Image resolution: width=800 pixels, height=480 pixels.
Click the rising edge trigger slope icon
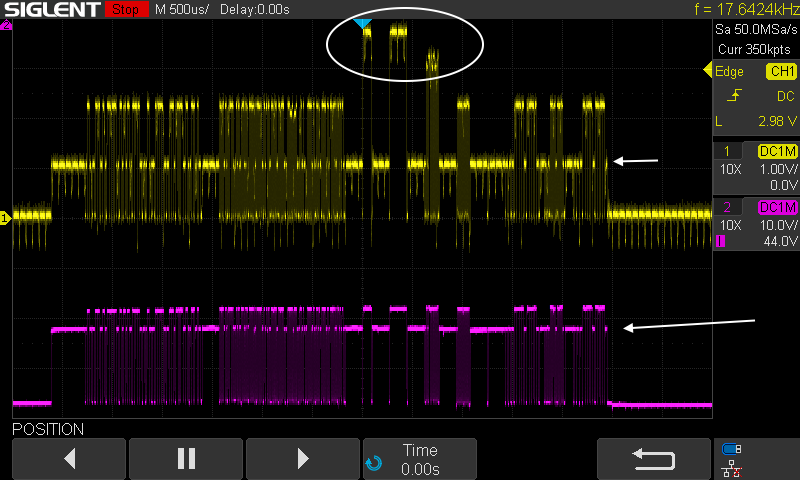(x=734, y=95)
